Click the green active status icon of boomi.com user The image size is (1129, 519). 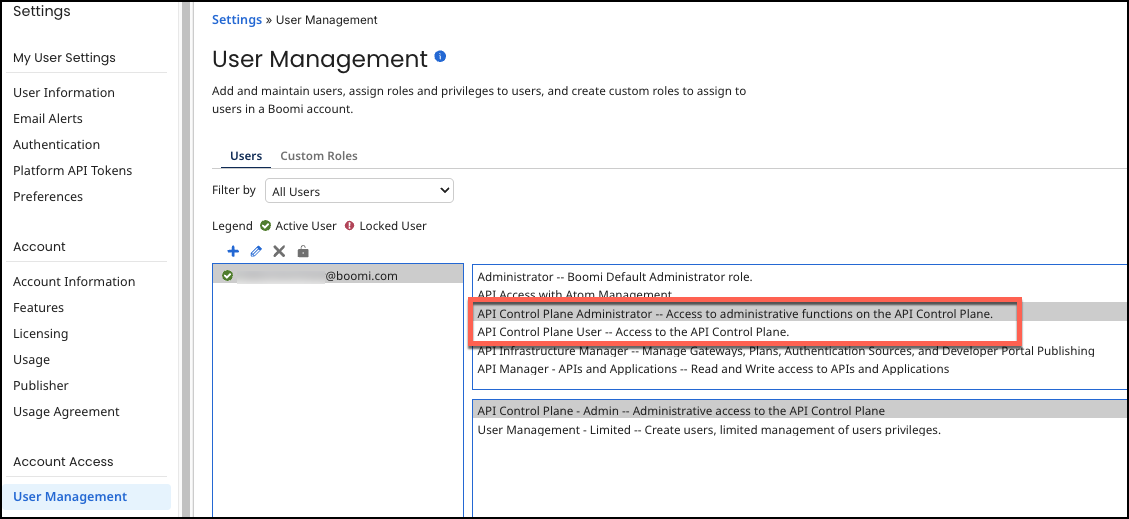(x=228, y=276)
